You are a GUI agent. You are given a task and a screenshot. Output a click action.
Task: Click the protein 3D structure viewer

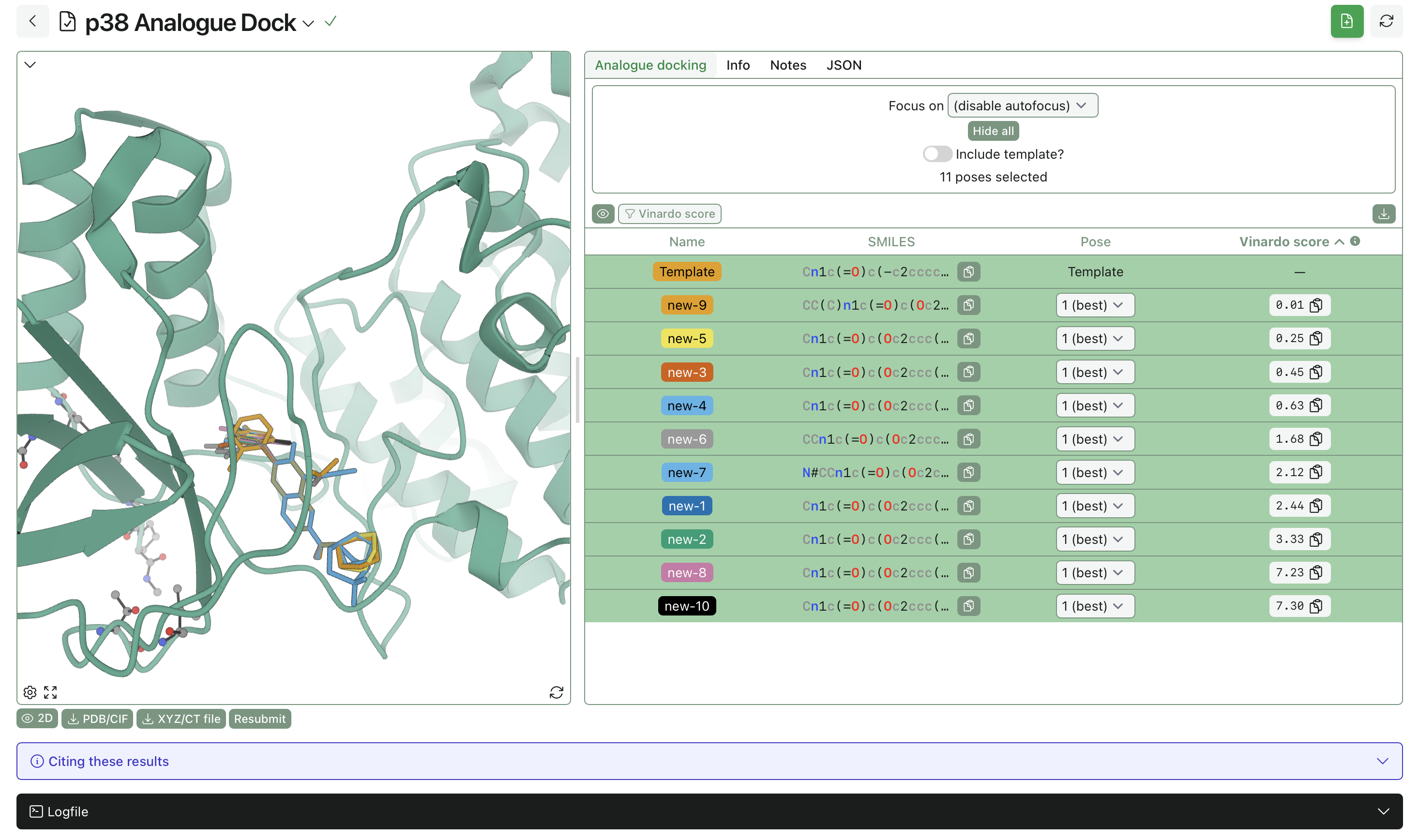[x=293, y=377]
